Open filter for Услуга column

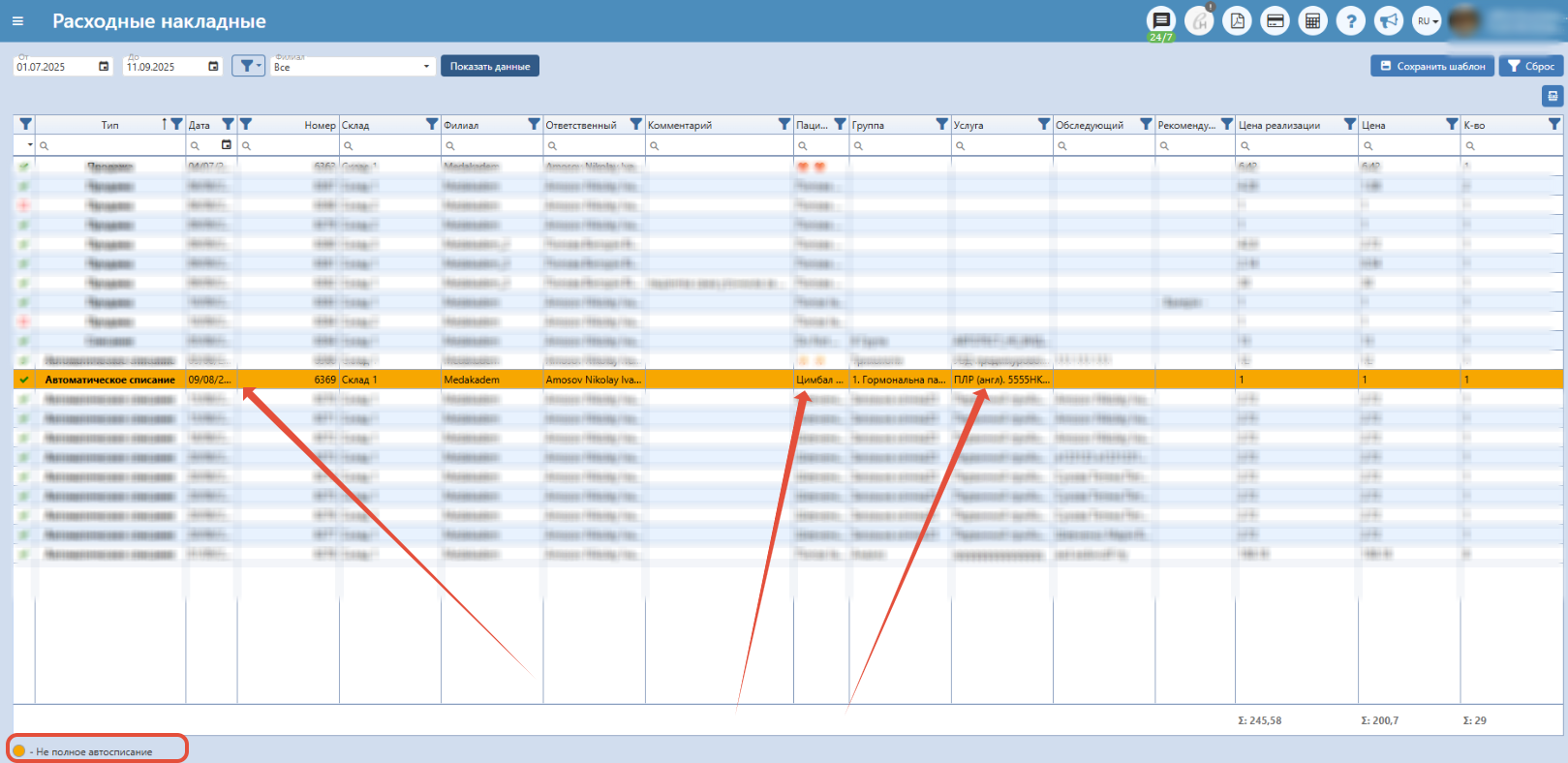[x=1044, y=124]
